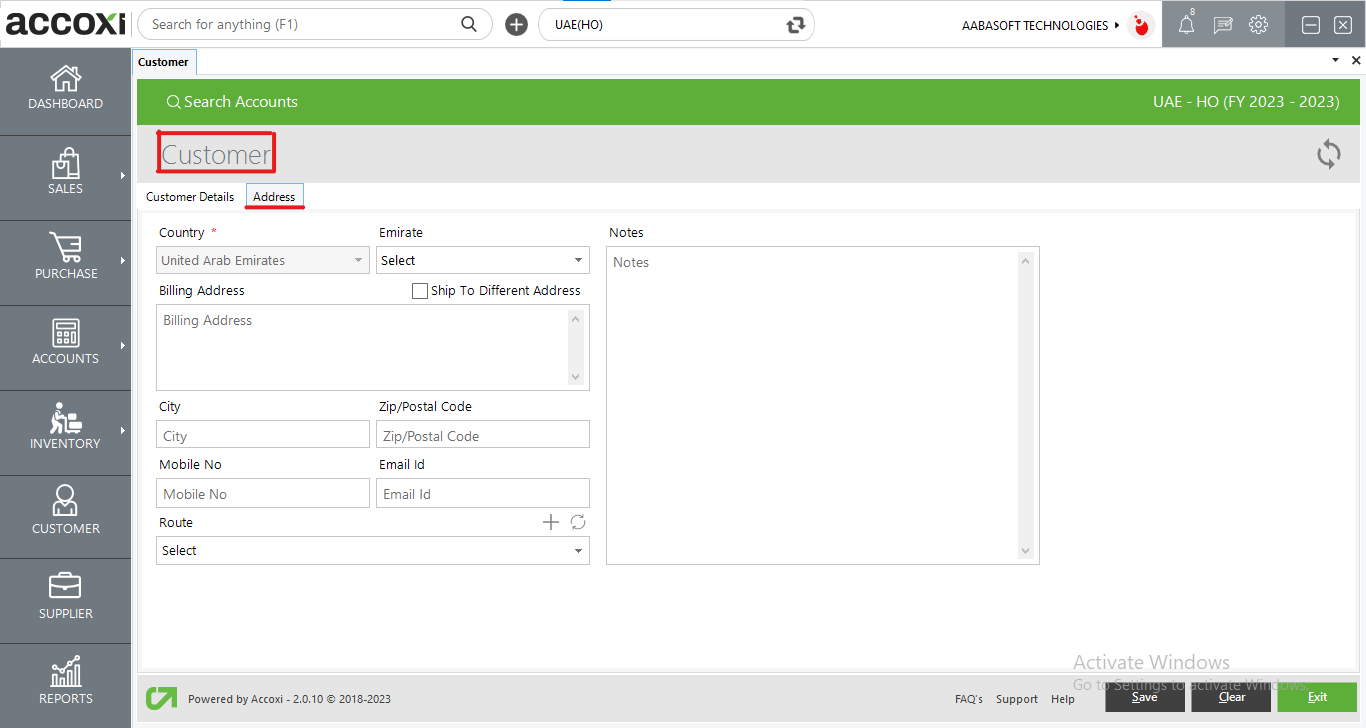Open the Dashboard from sidebar

65,88
